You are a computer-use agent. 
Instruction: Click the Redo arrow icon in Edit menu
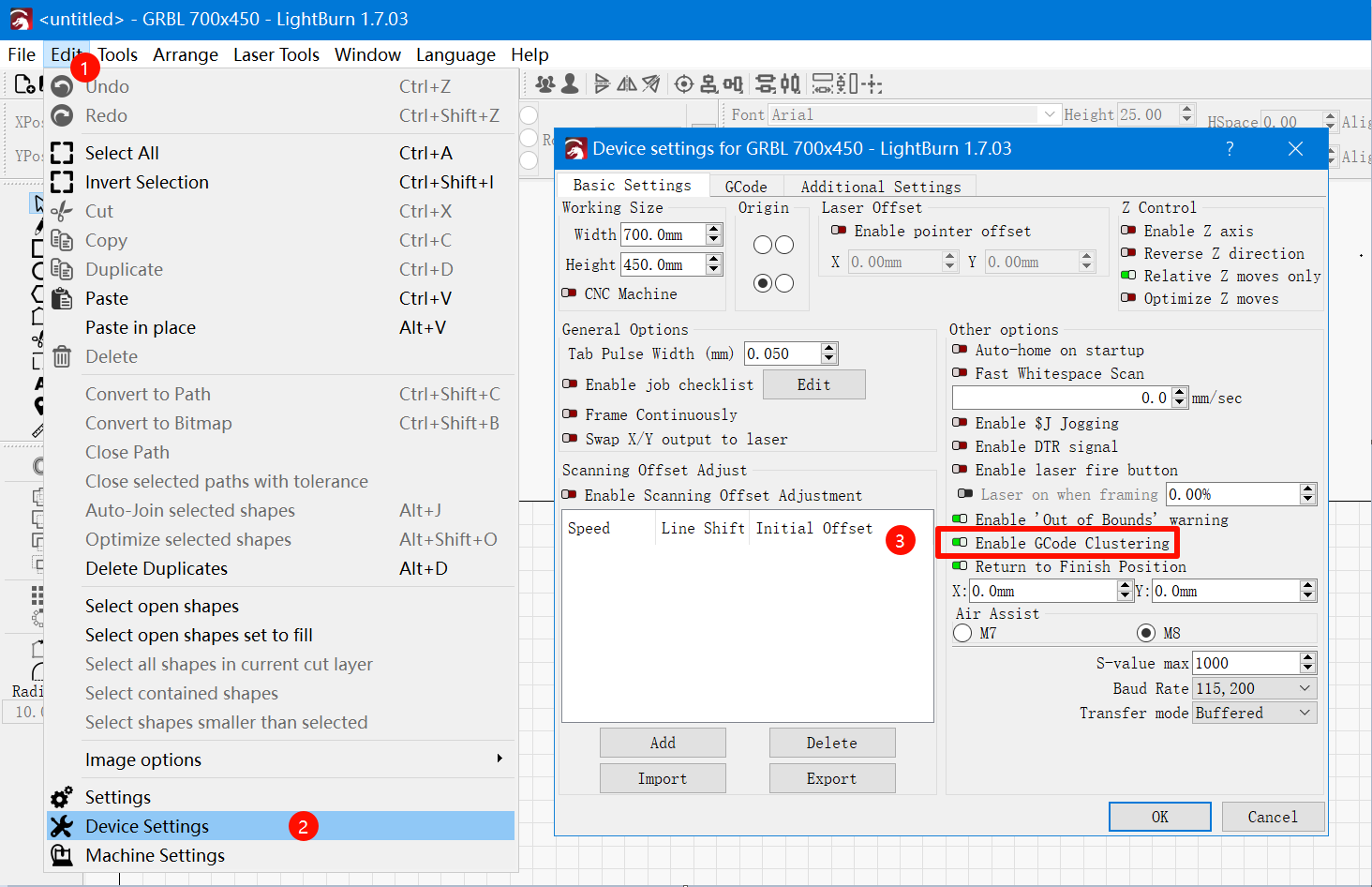pyautogui.click(x=62, y=115)
